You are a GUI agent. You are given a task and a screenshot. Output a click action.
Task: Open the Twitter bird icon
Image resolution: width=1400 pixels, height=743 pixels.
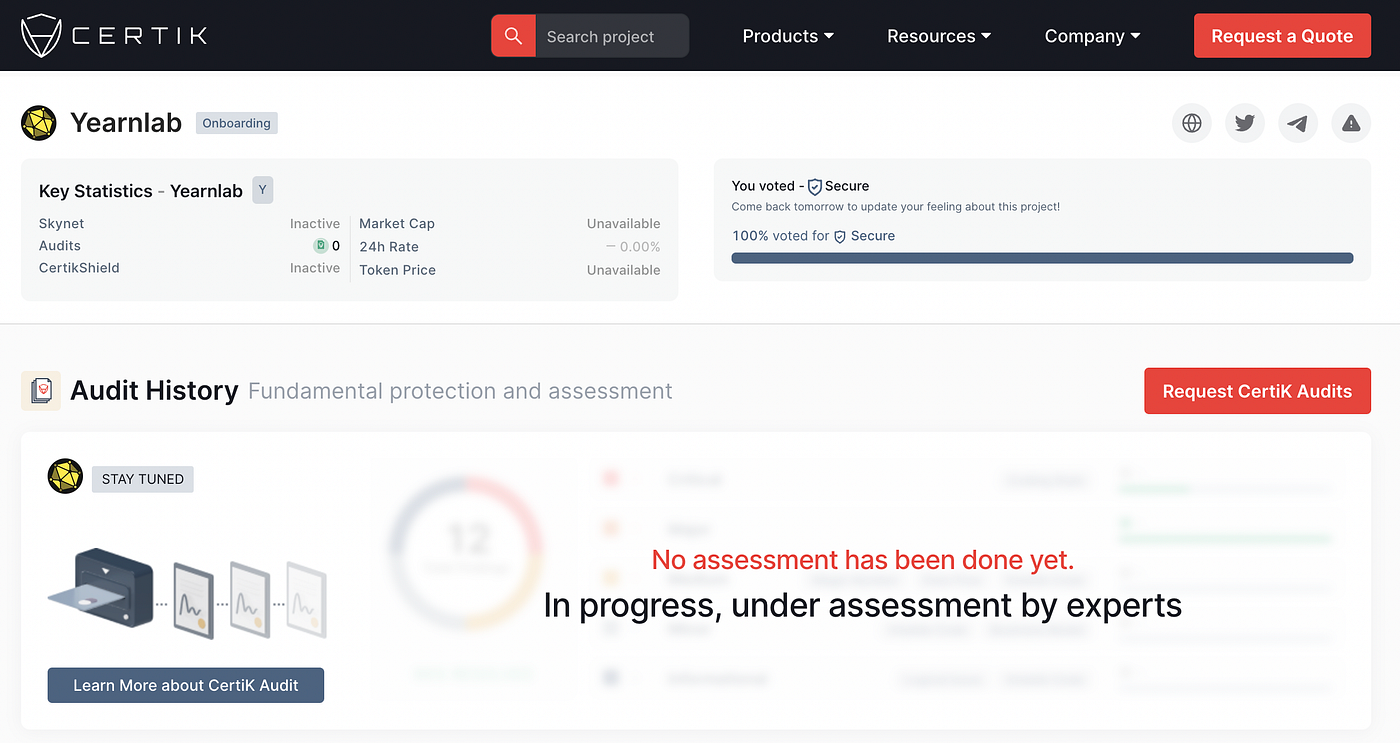tap(1244, 123)
